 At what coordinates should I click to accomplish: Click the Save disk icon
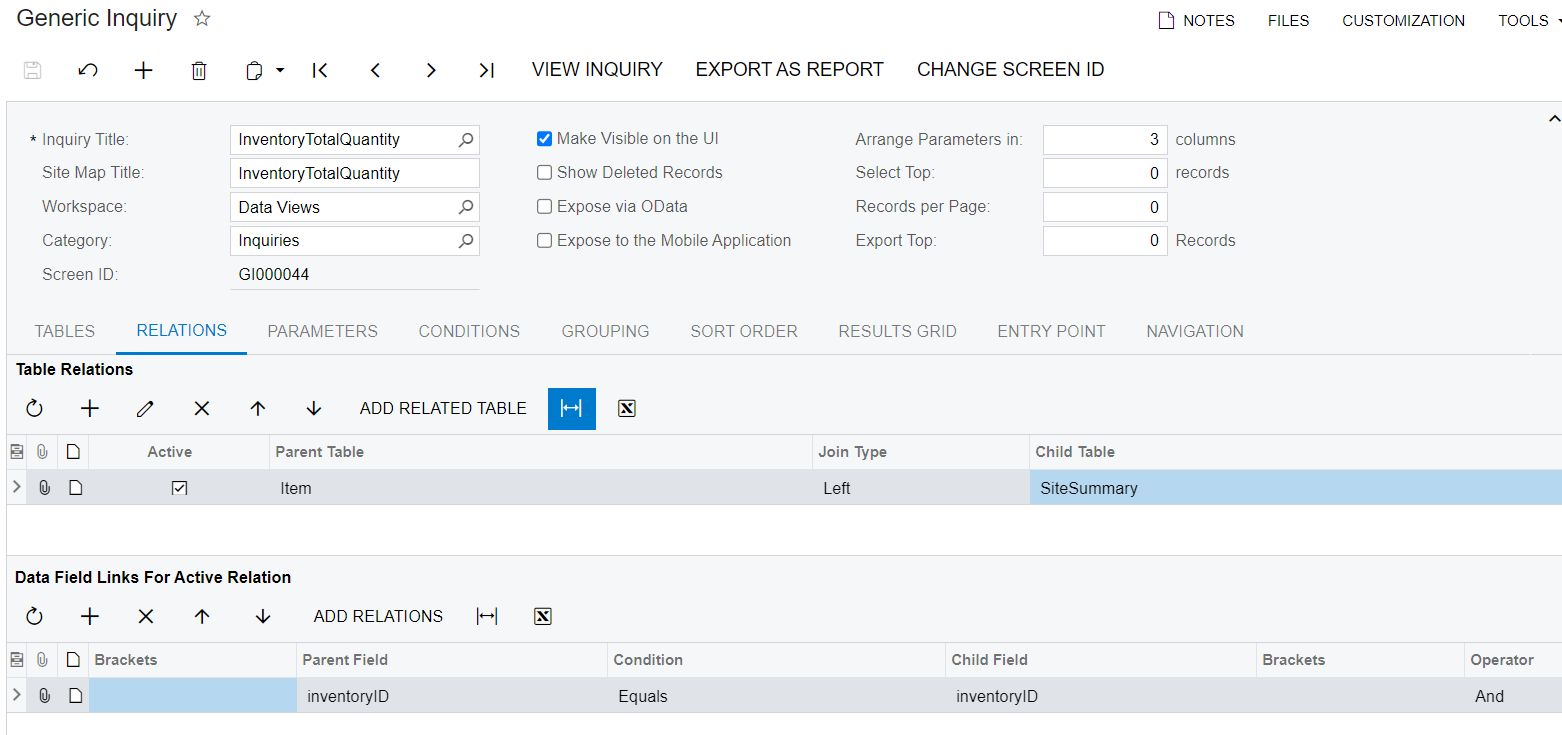click(x=32, y=70)
